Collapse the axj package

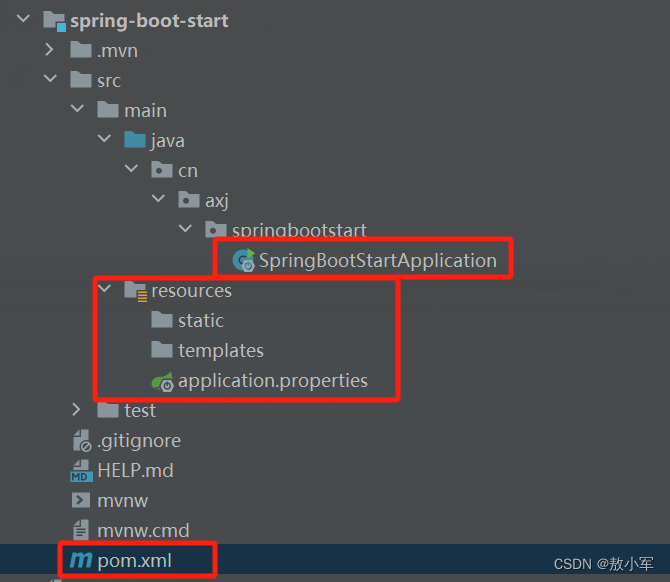[x=158, y=198]
